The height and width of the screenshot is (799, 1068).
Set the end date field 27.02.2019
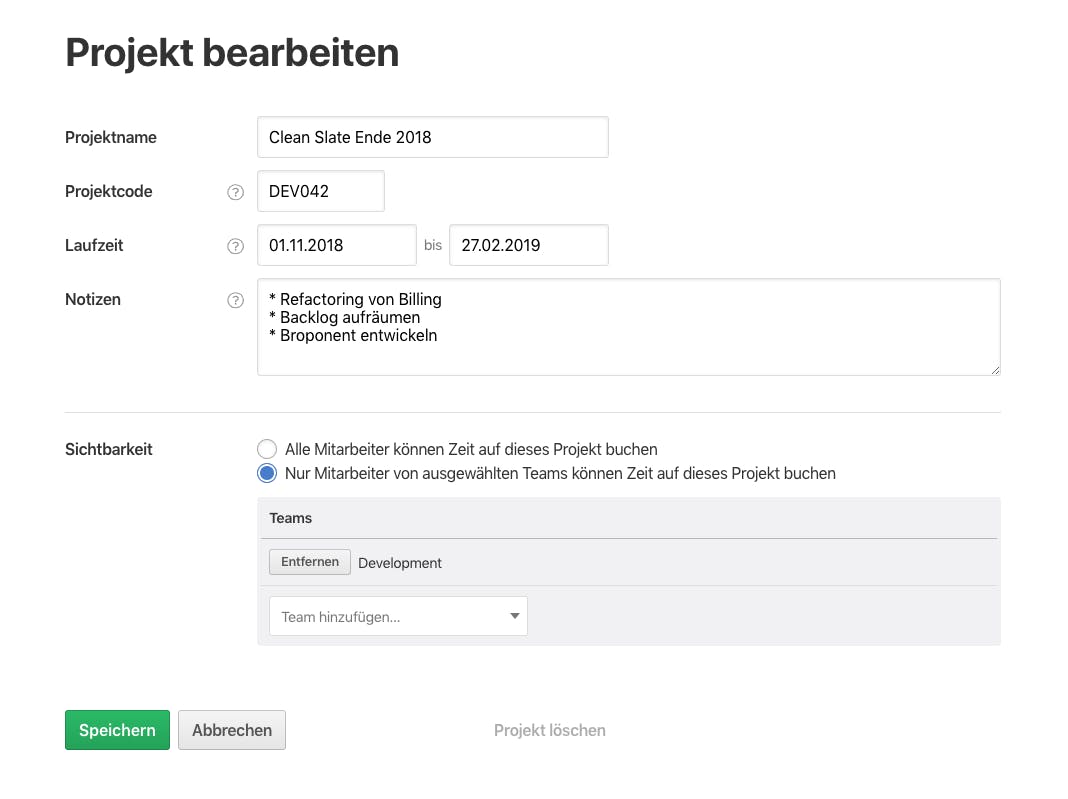coord(529,245)
